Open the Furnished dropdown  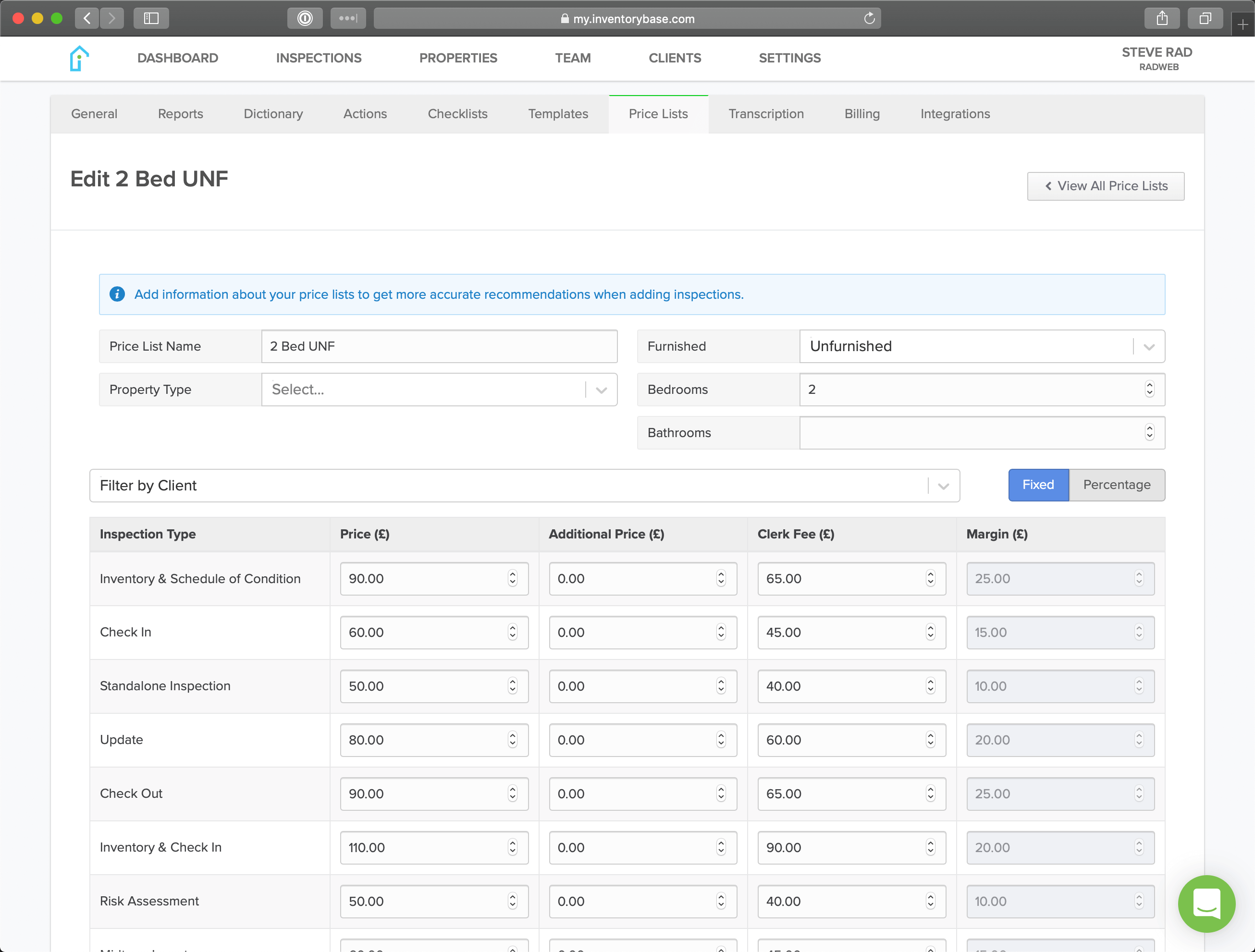click(x=982, y=346)
